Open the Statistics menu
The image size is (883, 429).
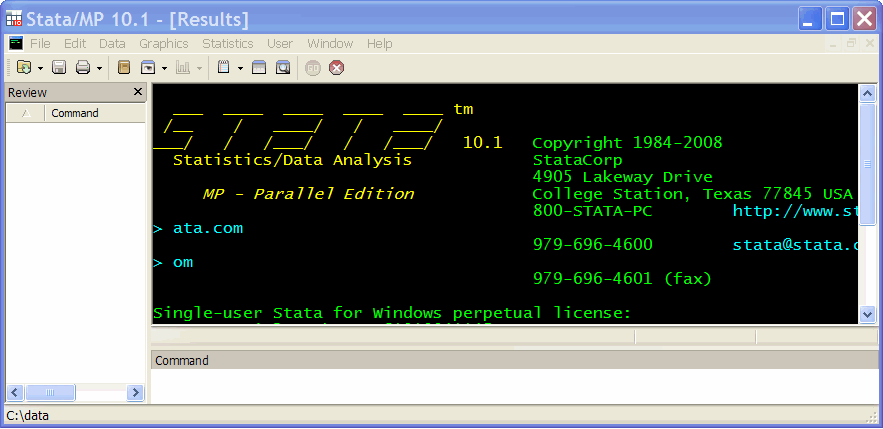click(227, 44)
